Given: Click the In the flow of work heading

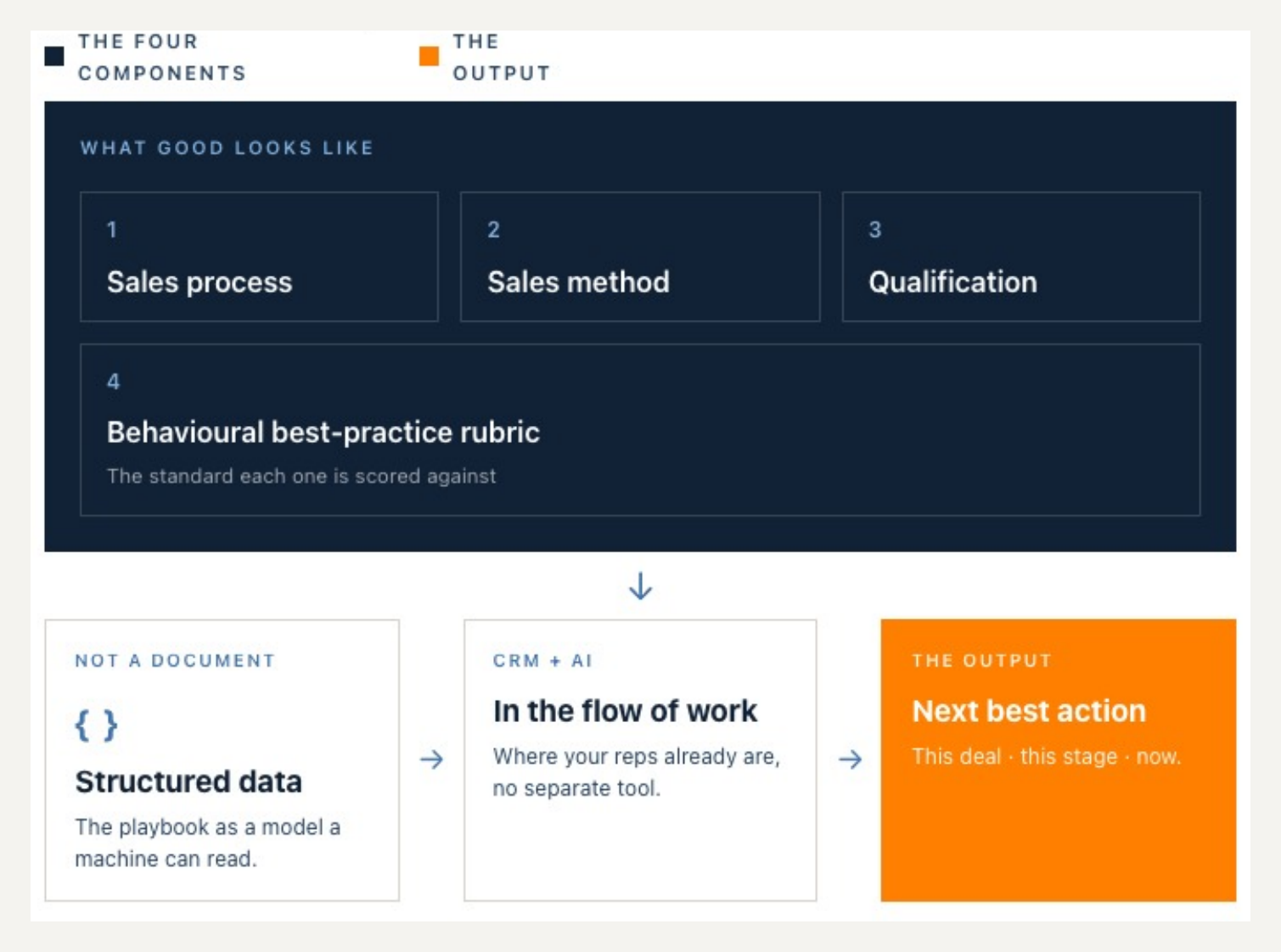Looking at the screenshot, I should 625,711.
